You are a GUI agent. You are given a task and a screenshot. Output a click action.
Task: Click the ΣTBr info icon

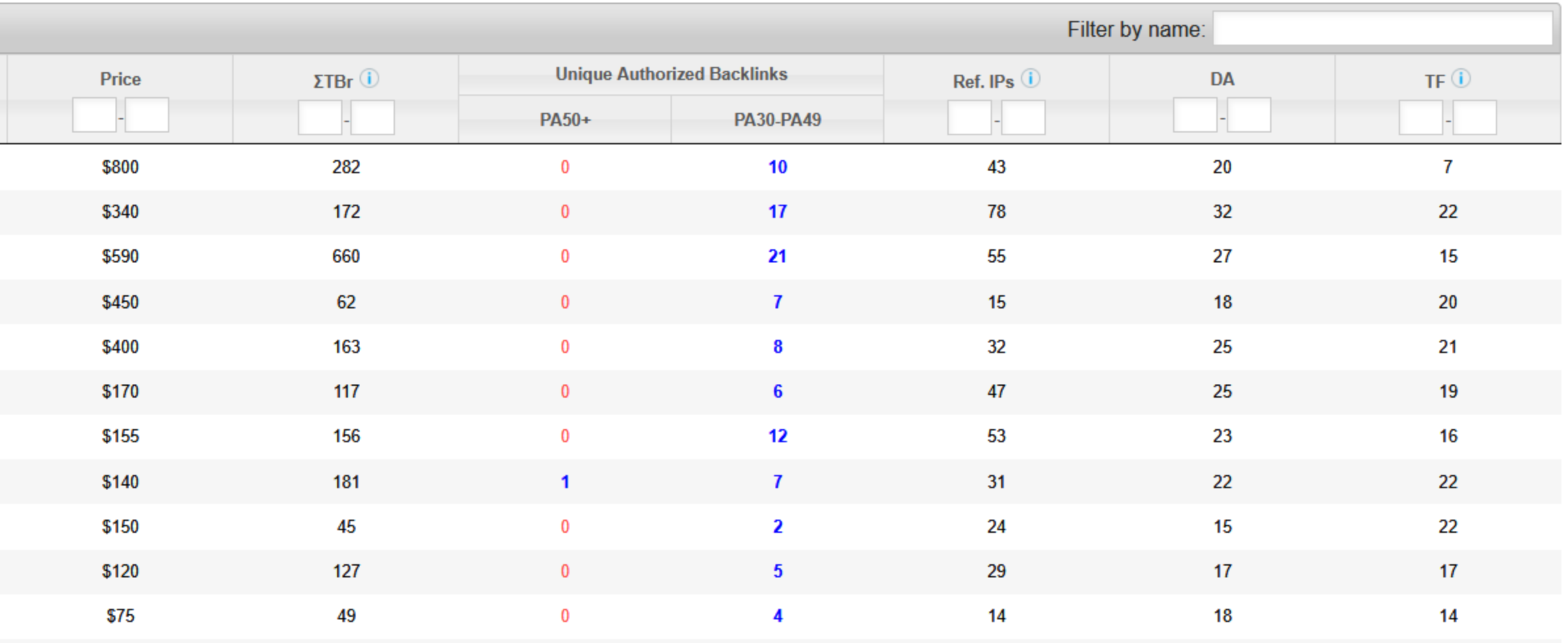pos(369,79)
